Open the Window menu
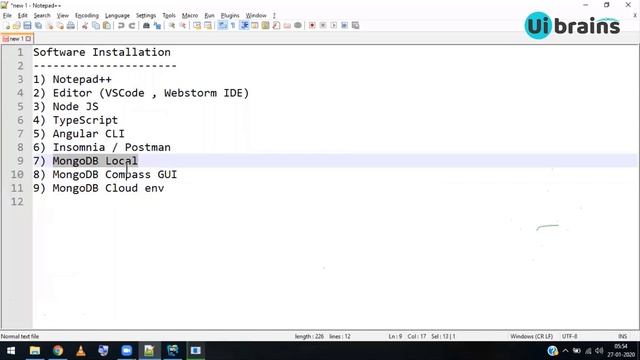The height and width of the screenshot is (360, 640). click(256, 15)
